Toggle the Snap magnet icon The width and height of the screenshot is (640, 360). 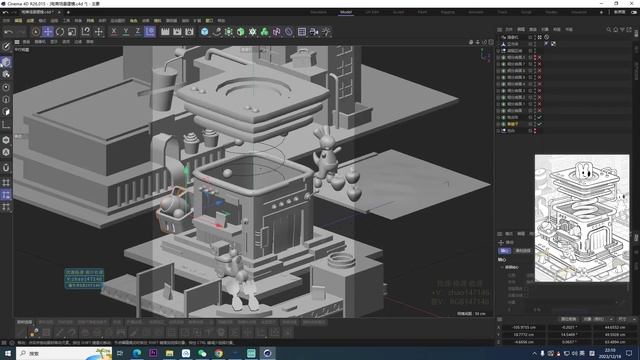point(6,168)
